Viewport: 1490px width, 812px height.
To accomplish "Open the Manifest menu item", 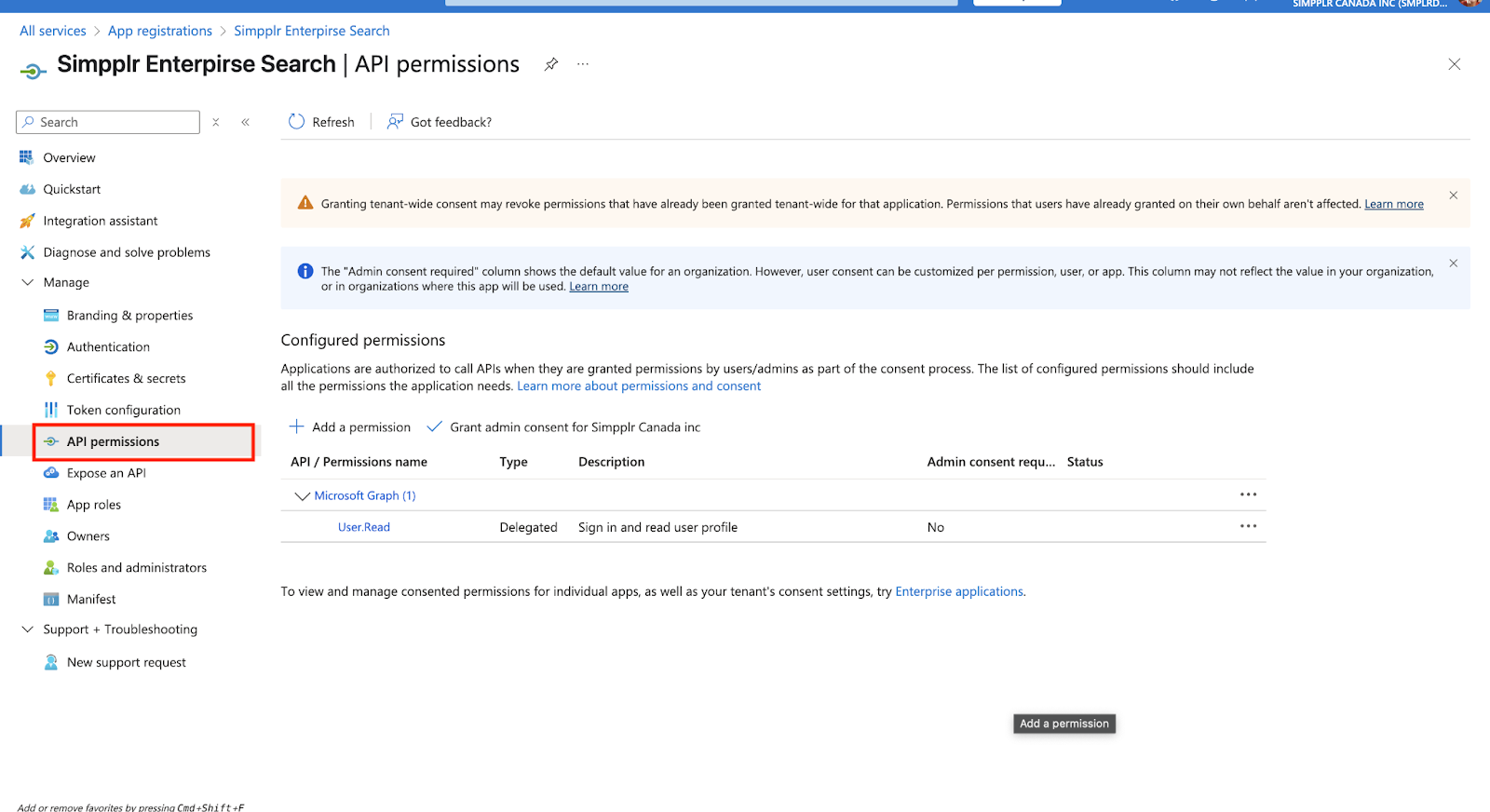I will pyautogui.click(x=91, y=599).
